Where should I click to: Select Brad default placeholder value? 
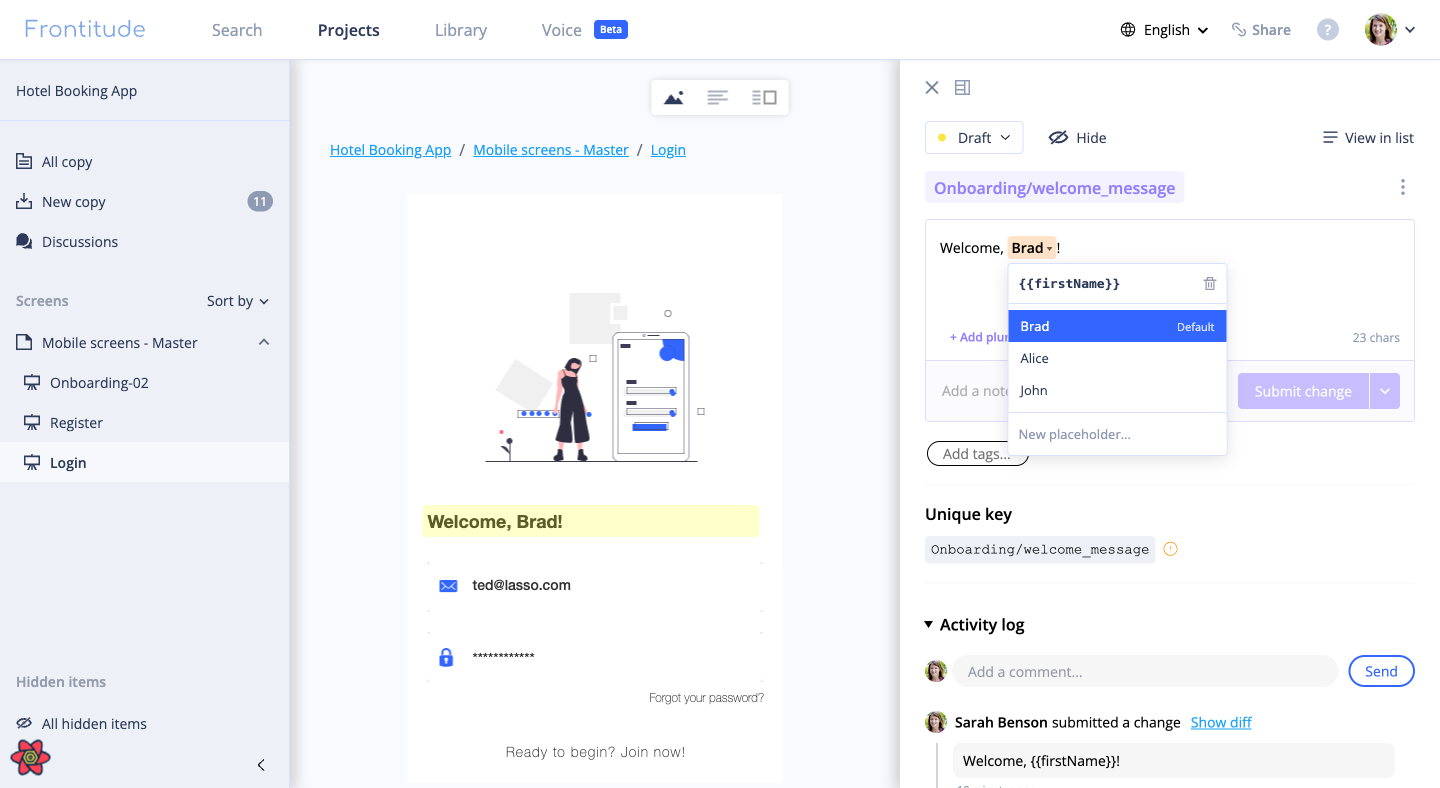point(1117,326)
